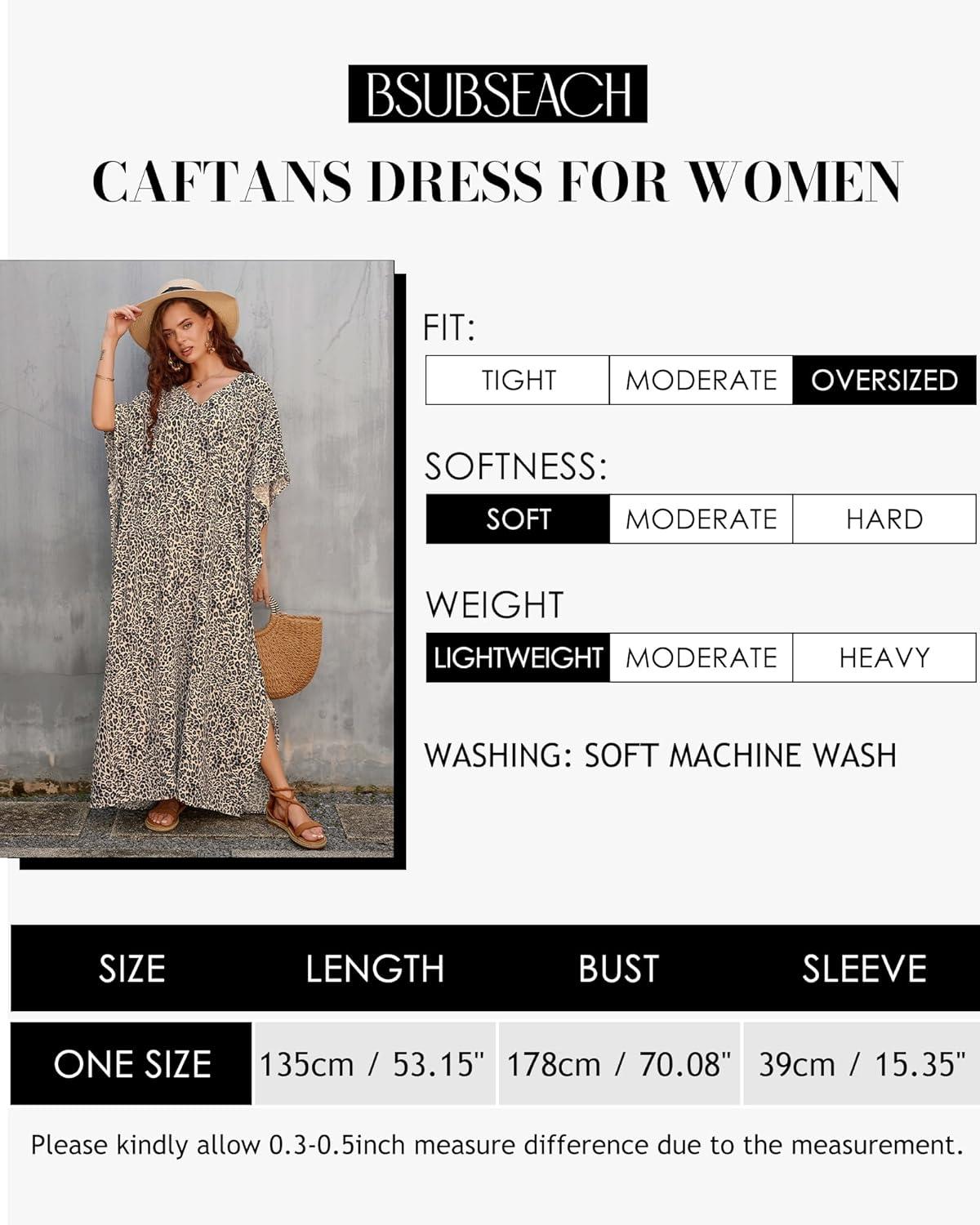Click the 135cm length value cell
The image size is (980, 1225).
pyautogui.click(x=375, y=1064)
